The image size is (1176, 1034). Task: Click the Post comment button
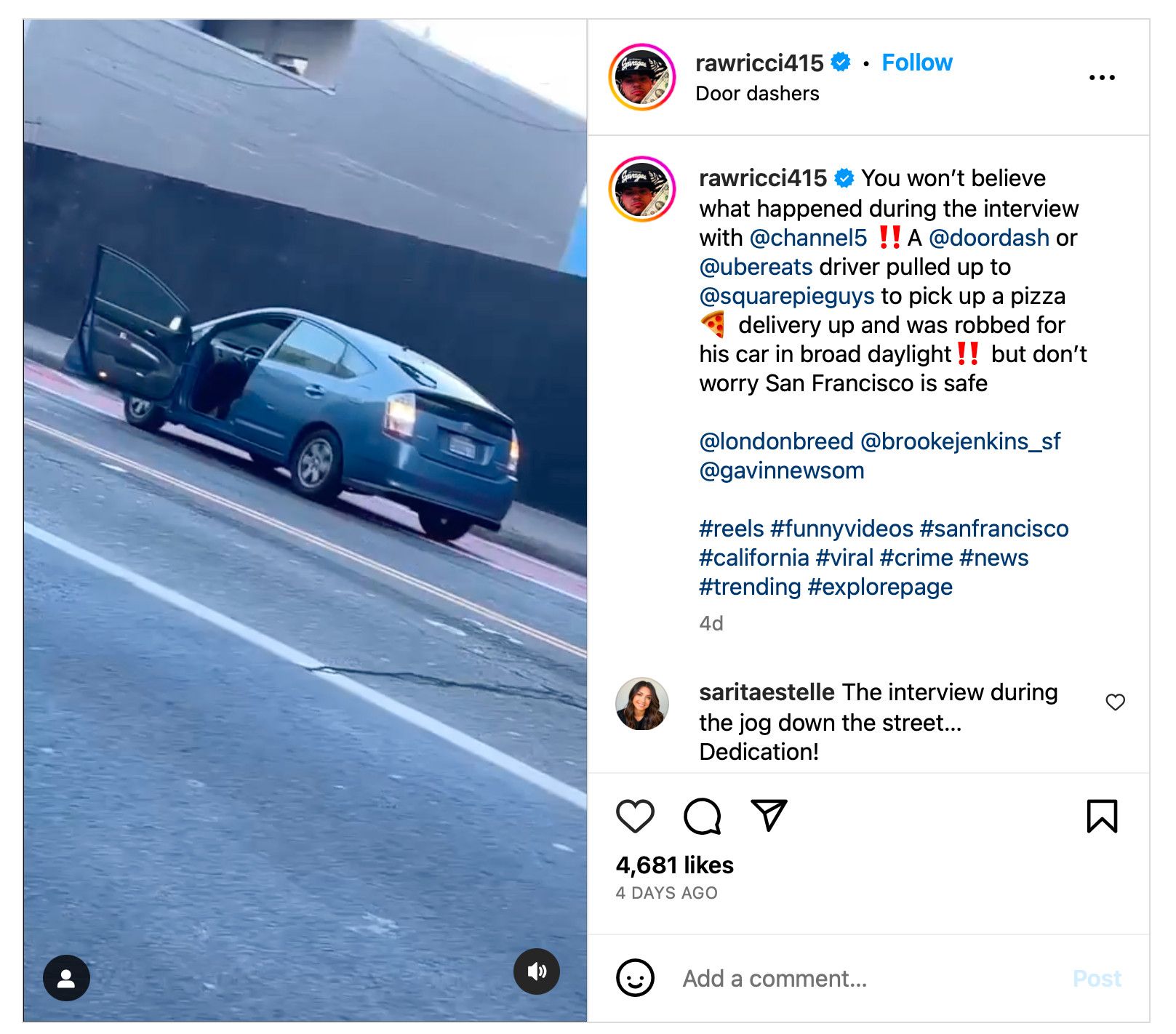point(1097,979)
